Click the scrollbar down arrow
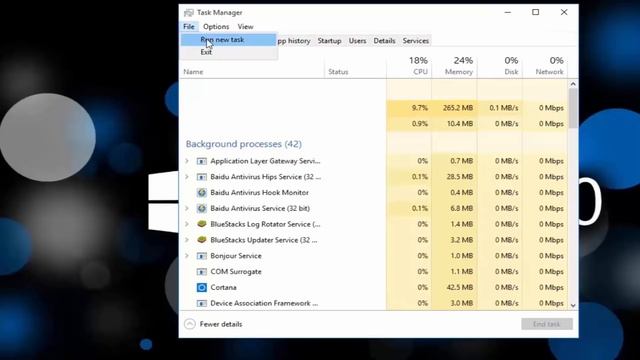 click(x=573, y=305)
